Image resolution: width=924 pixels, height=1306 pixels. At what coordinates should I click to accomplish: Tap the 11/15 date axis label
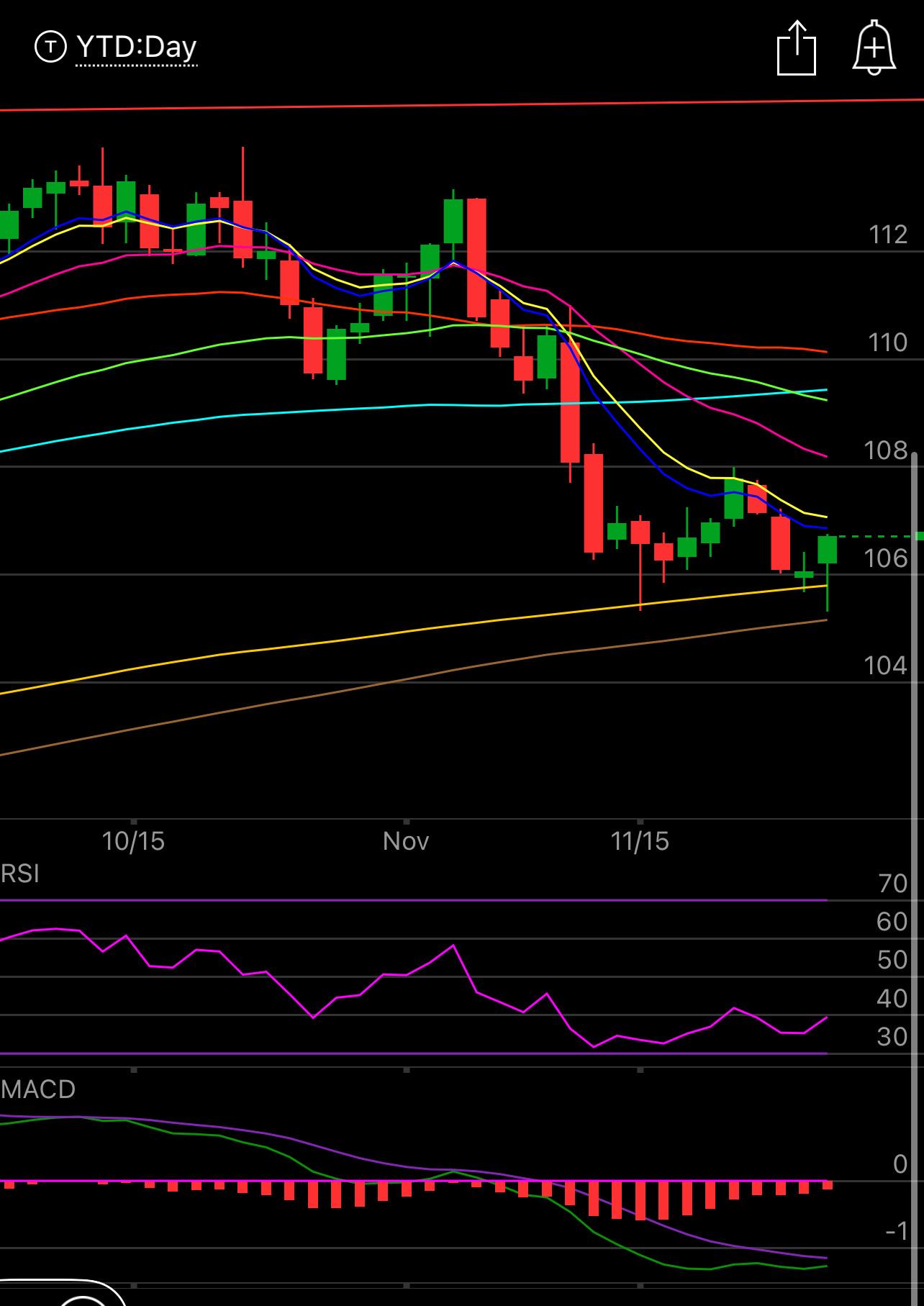coord(640,841)
